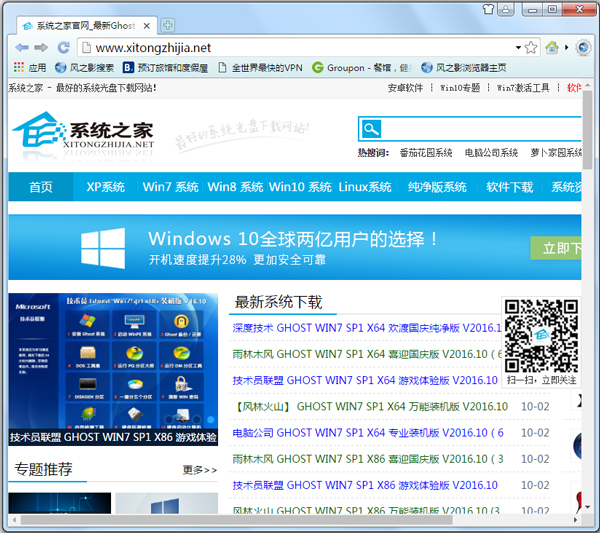Open the home page house icon

point(552,47)
